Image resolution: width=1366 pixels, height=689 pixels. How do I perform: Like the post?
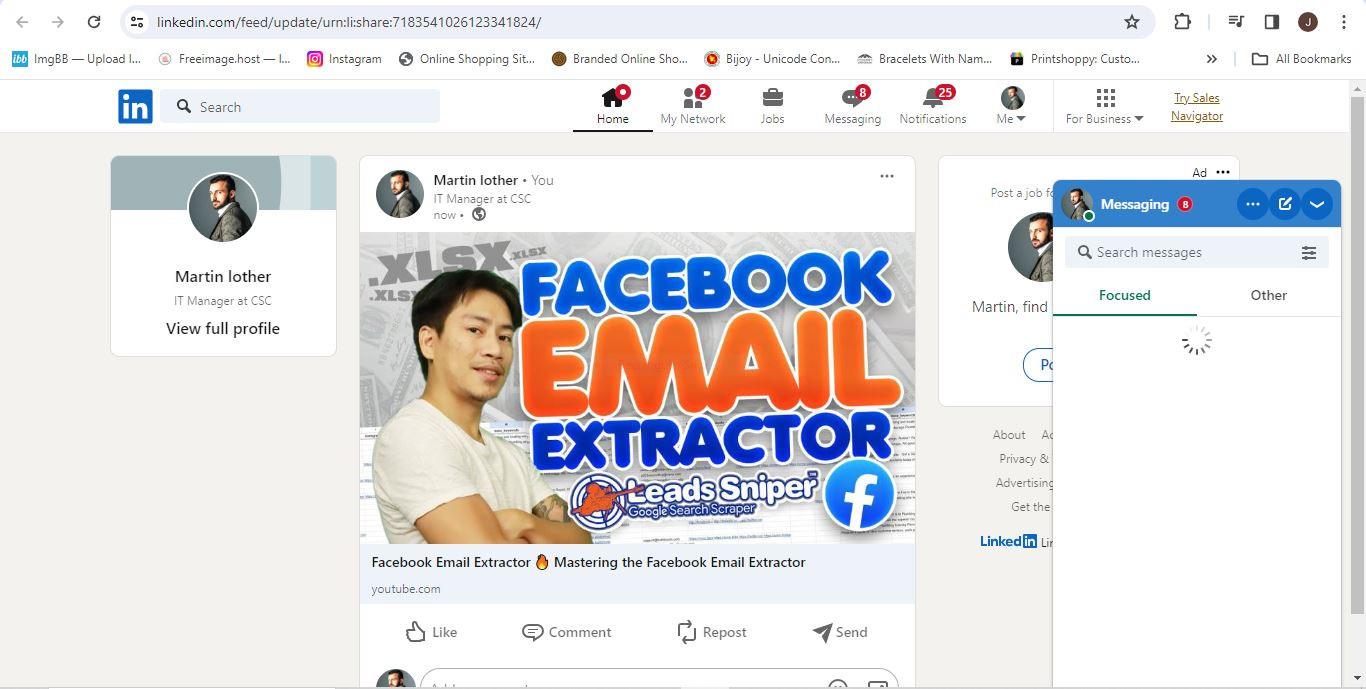pos(431,632)
